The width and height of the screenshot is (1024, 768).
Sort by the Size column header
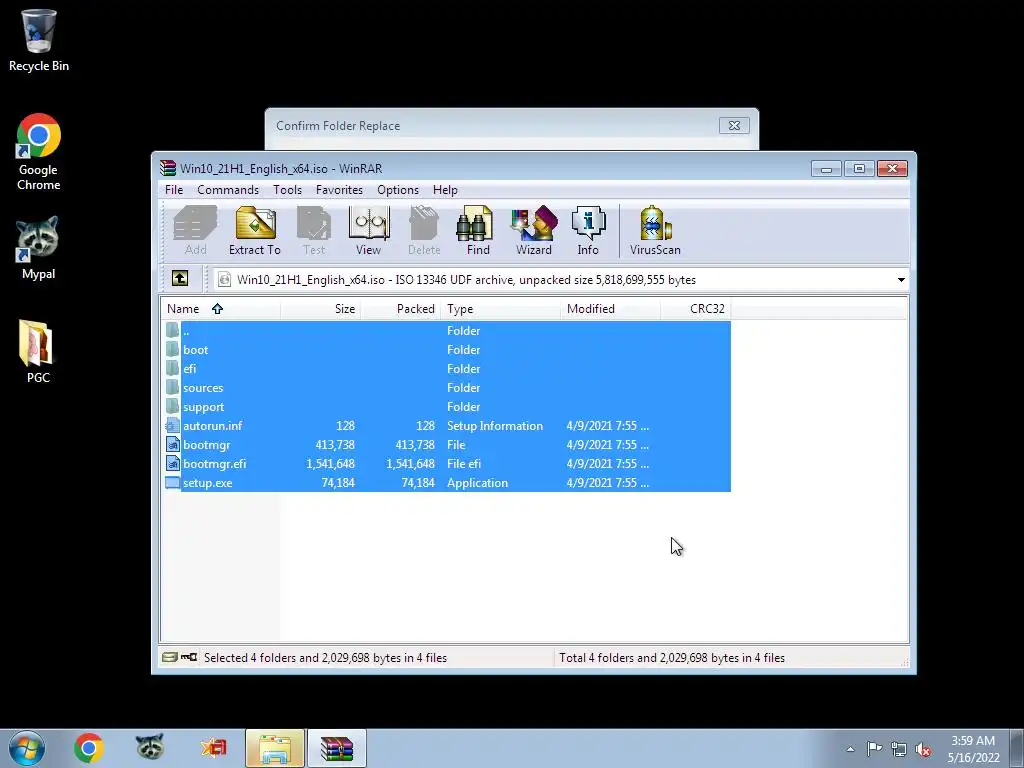(x=321, y=309)
